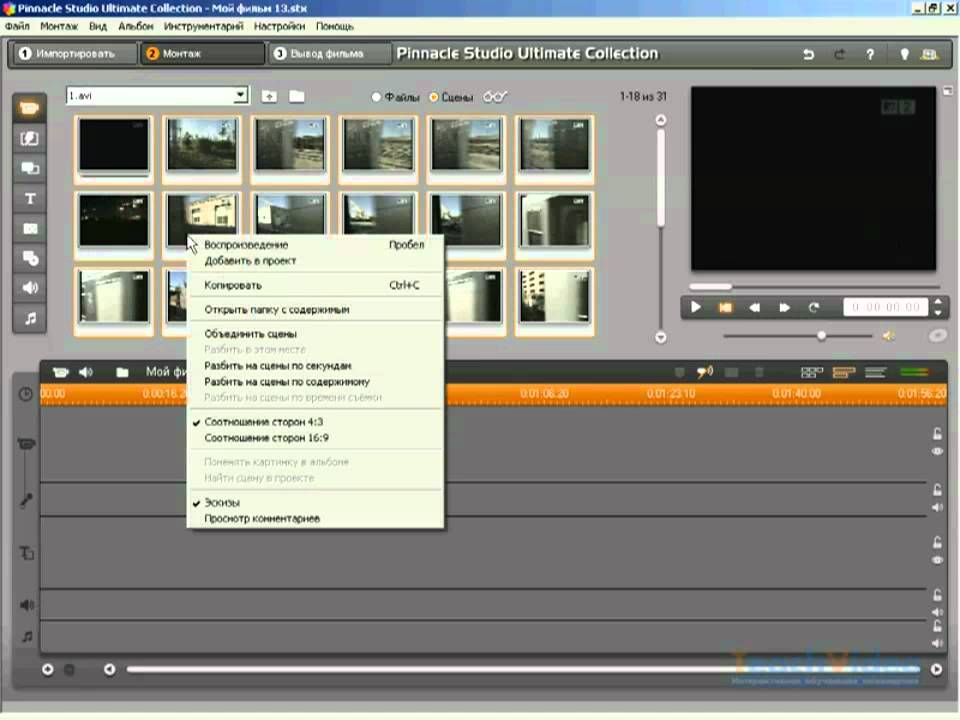Open the titles album tab
960x720 pixels.
29,198
